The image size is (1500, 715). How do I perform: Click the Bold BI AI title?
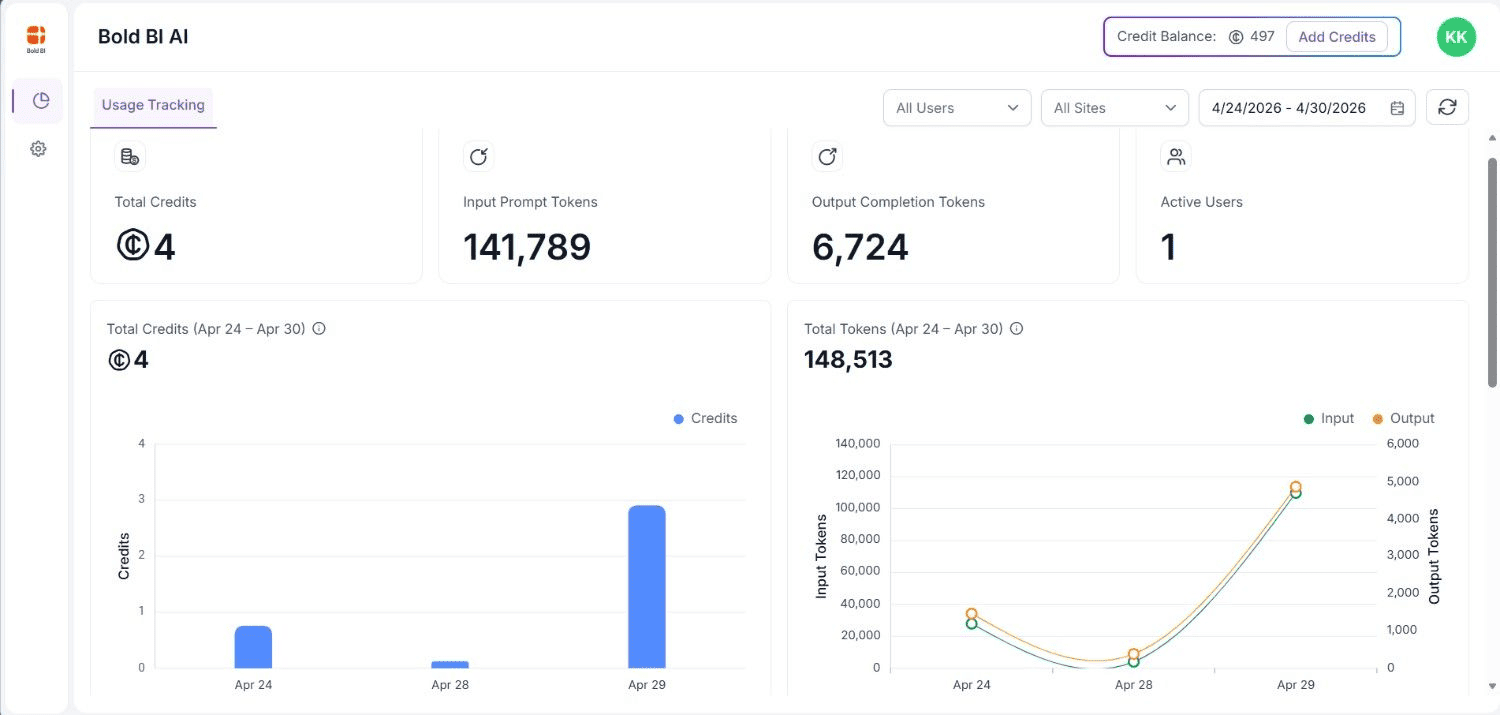click(x=143, y=37)
